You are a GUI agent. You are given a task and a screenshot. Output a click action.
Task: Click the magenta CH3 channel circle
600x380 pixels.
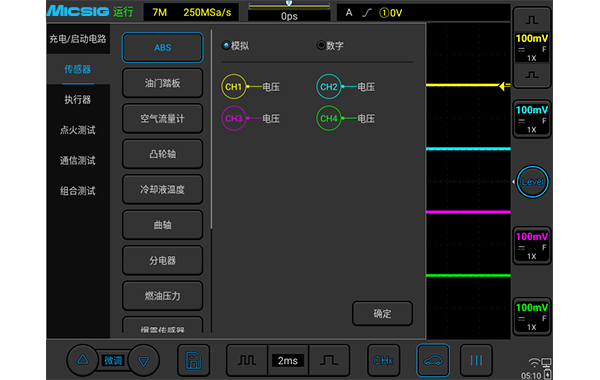pos(233,119)
